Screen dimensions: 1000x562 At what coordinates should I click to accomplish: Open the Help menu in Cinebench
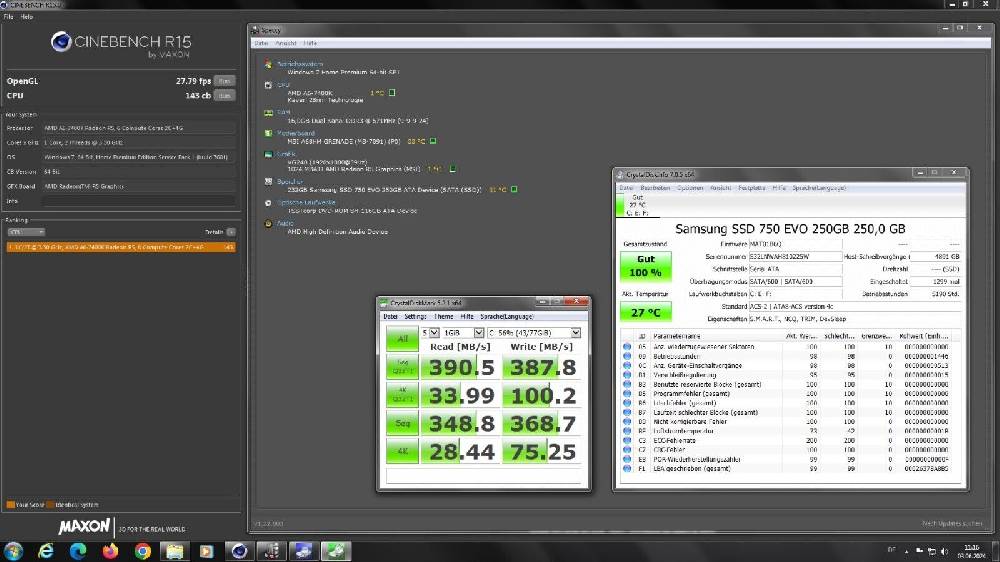coord(26,17)
